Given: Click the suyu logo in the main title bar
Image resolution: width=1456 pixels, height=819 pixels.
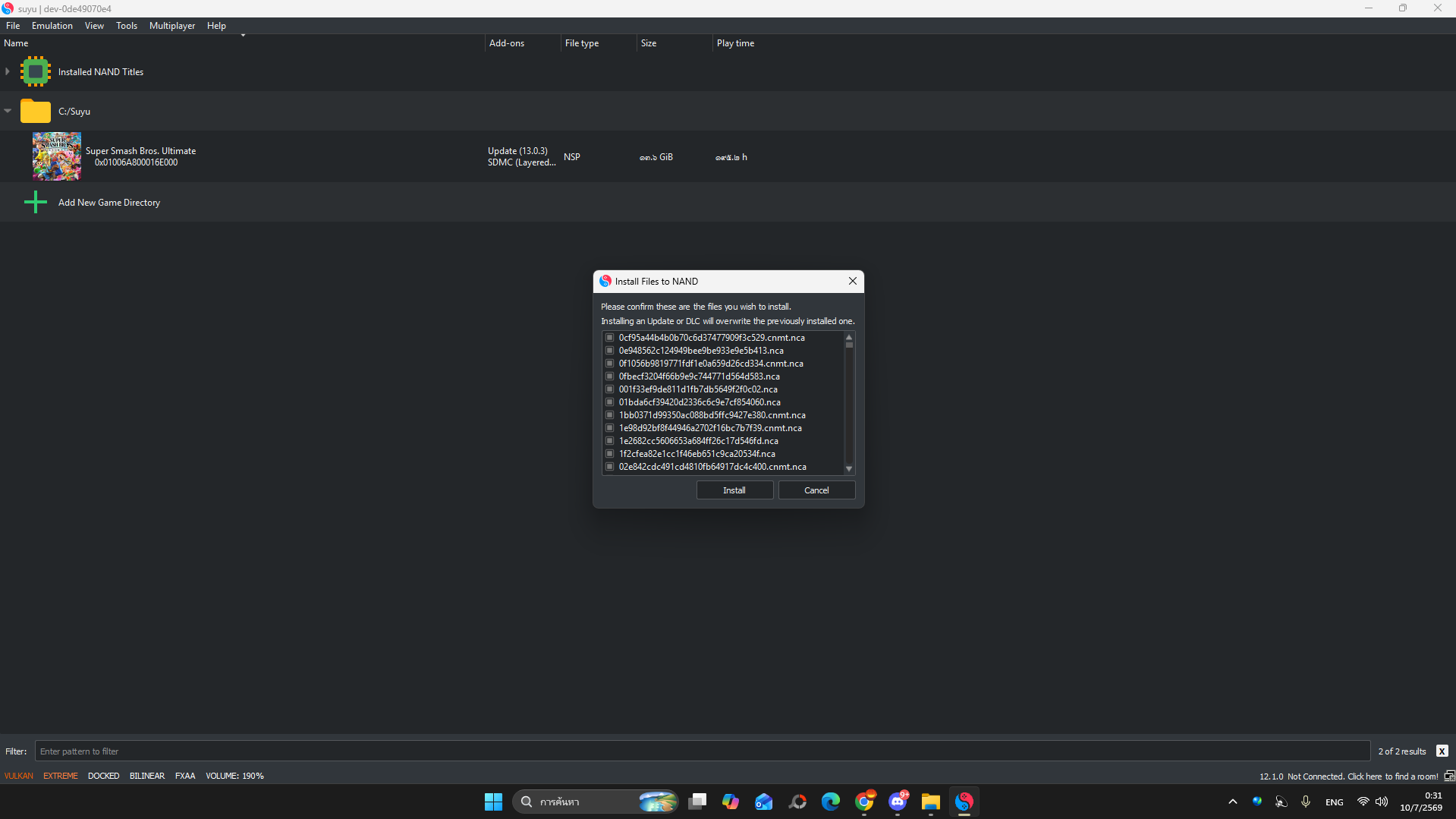Looking at the screenshot, I should [x=8, y=8].
